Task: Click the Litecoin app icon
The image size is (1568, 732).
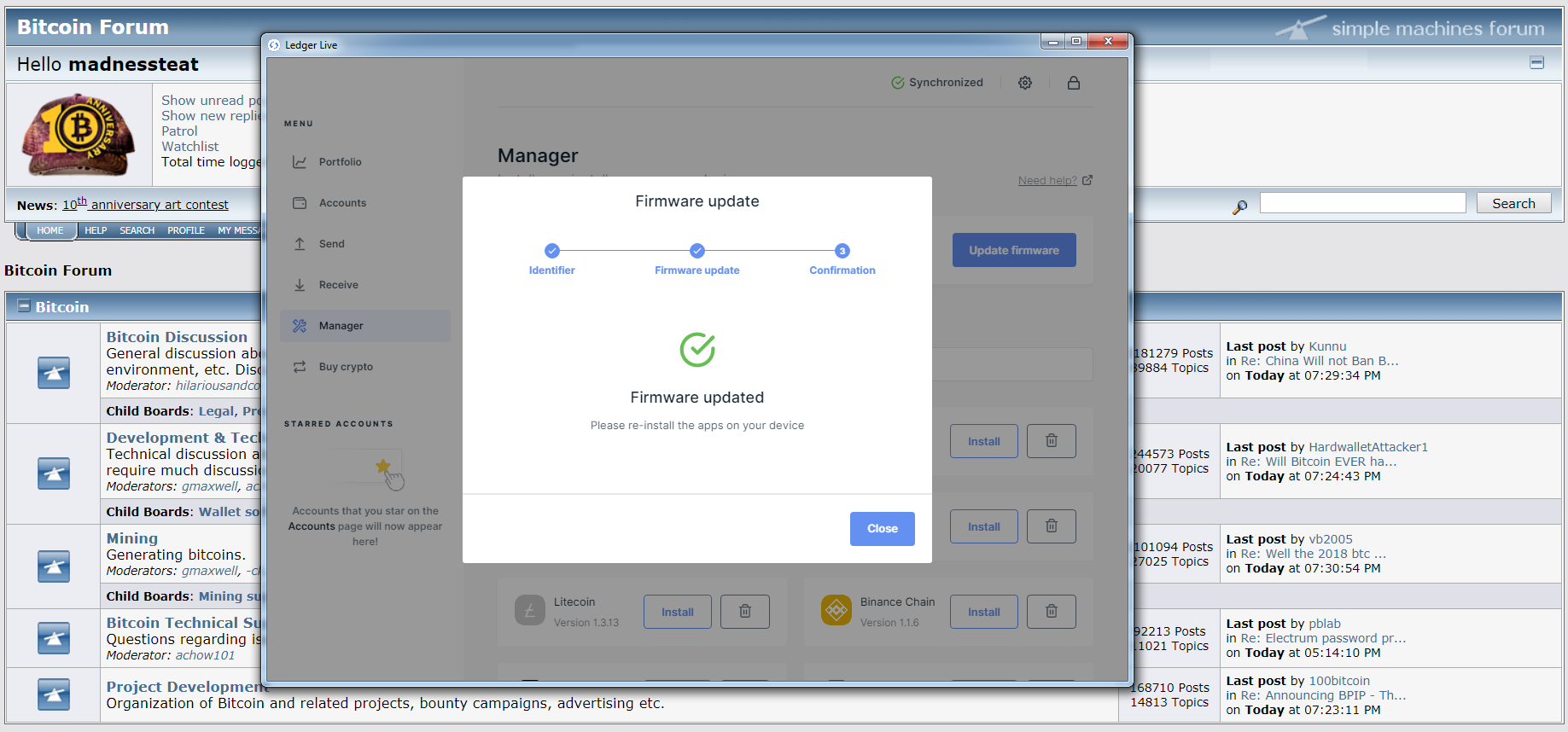Action: coord(530,610)
